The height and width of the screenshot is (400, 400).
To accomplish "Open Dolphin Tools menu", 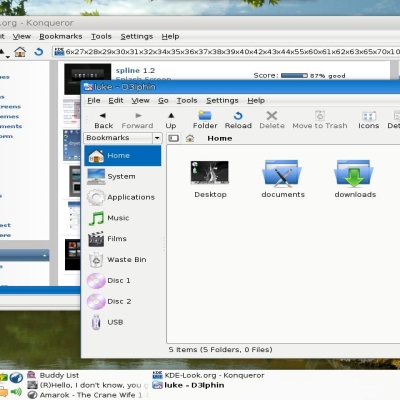I will (187, 100).
